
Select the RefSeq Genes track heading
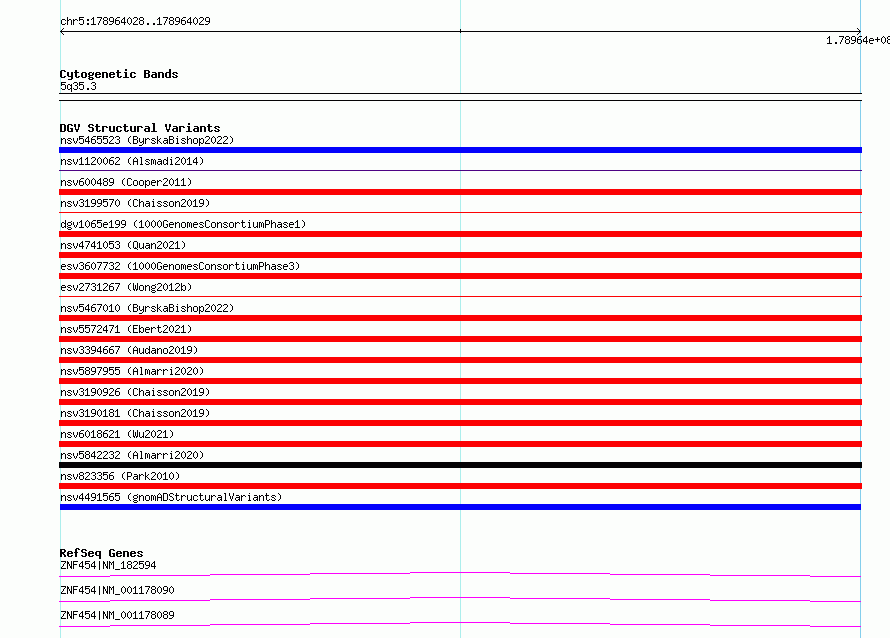102,553
